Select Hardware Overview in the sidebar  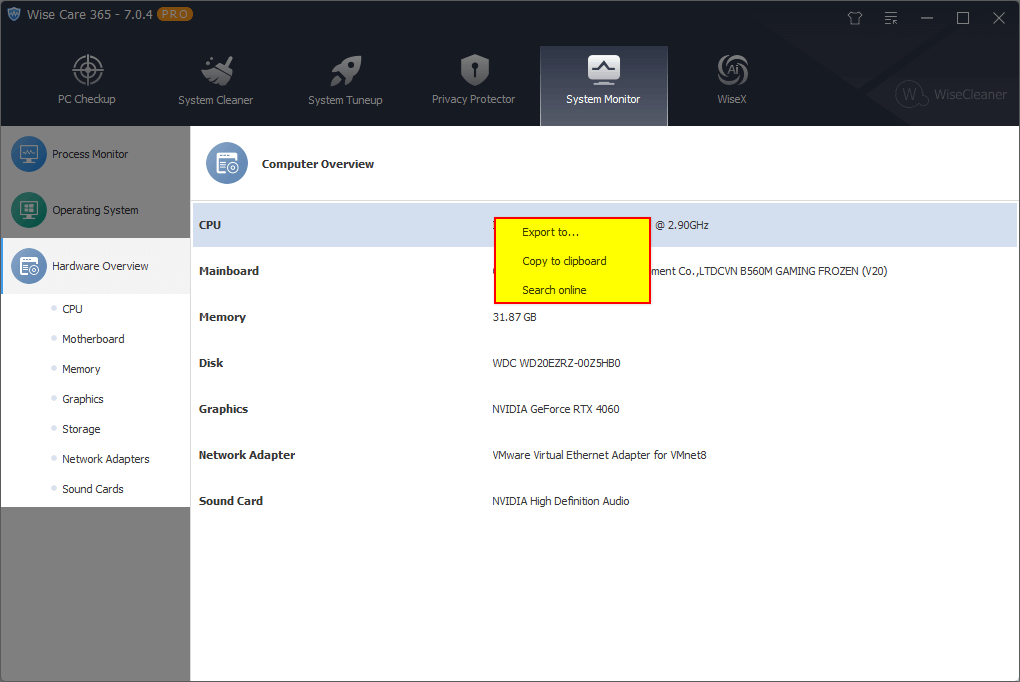[96, 266]
